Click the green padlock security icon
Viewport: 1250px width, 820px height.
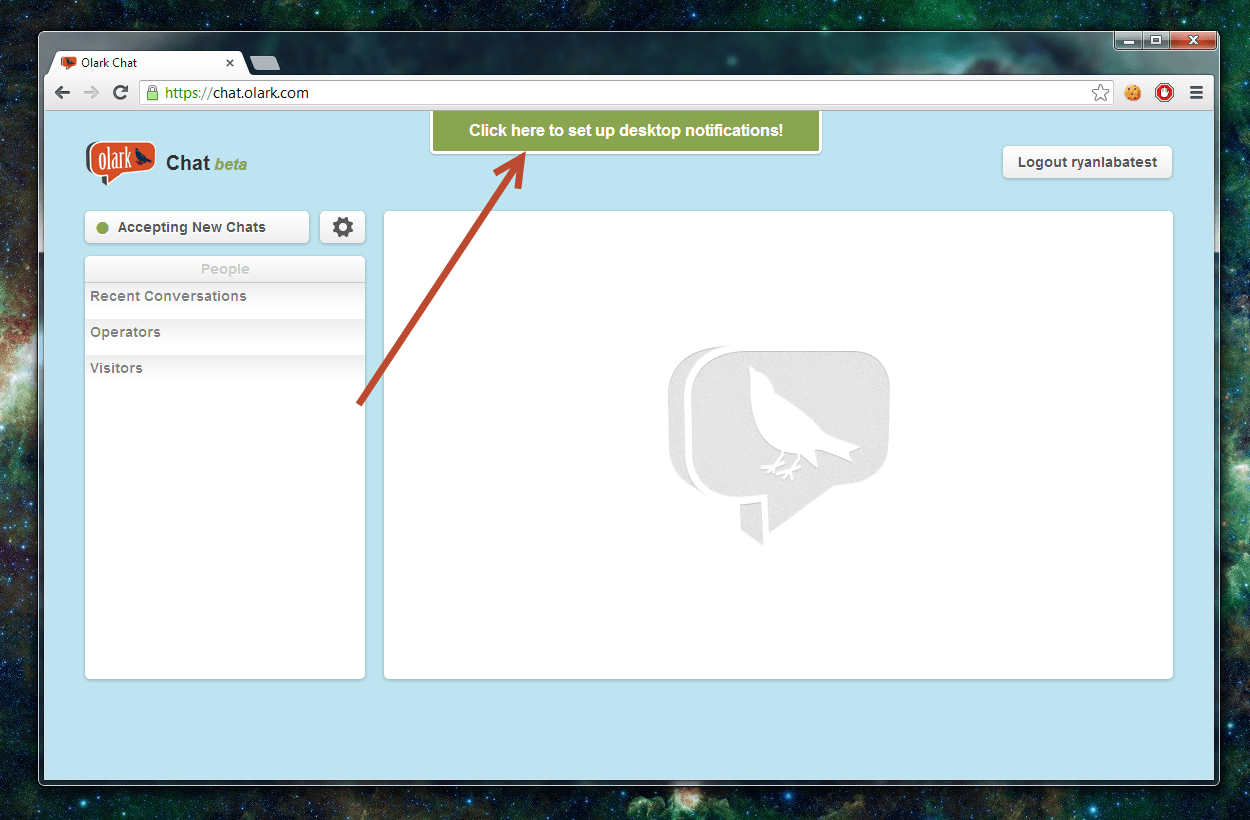[x=152, y=93]
